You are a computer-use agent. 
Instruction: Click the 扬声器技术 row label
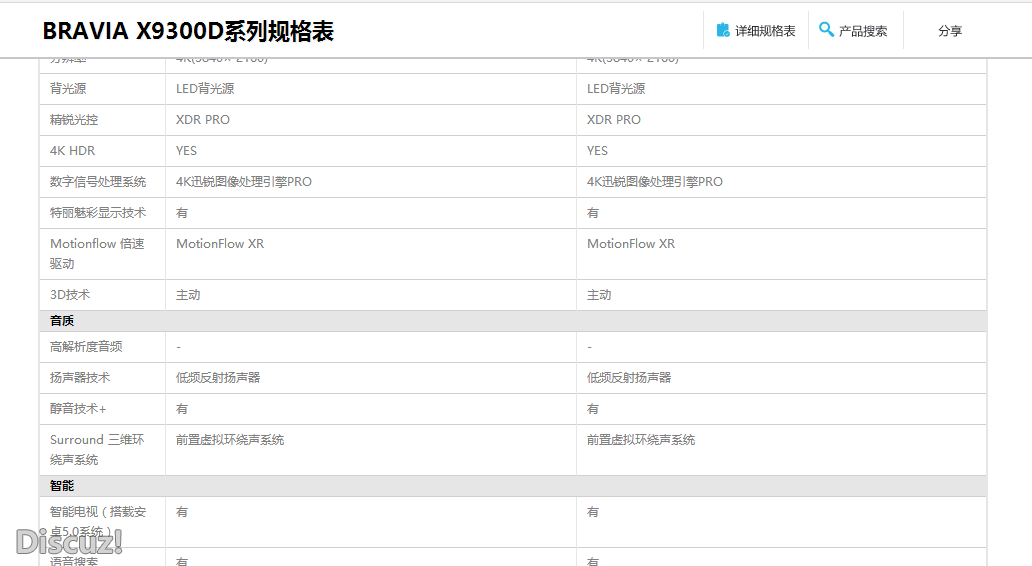[x=80, y=378]
